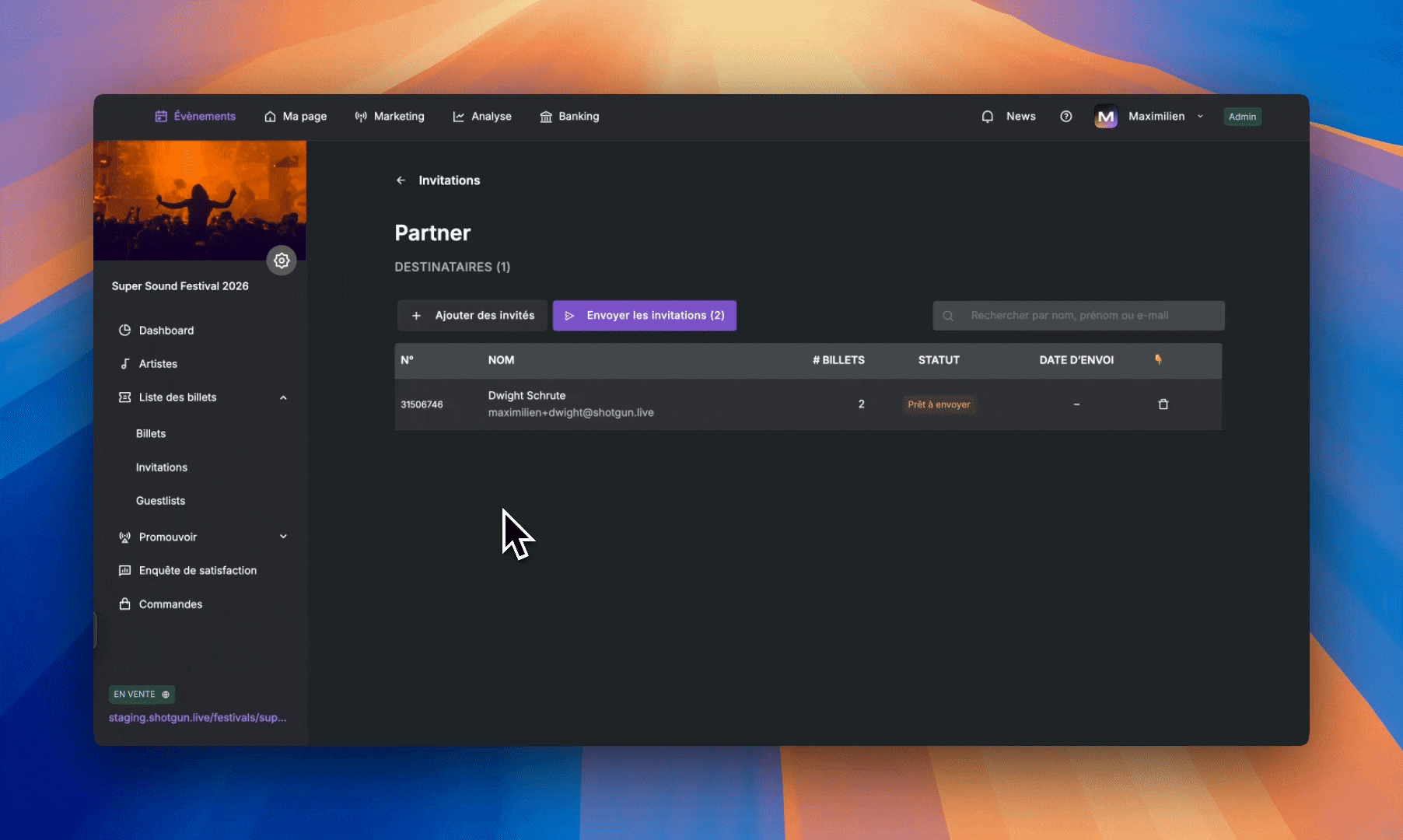This screenshot has height=840, width=1403.
Task: Click the globe icon in EN VENTE badge
Action: coord(166,695)
